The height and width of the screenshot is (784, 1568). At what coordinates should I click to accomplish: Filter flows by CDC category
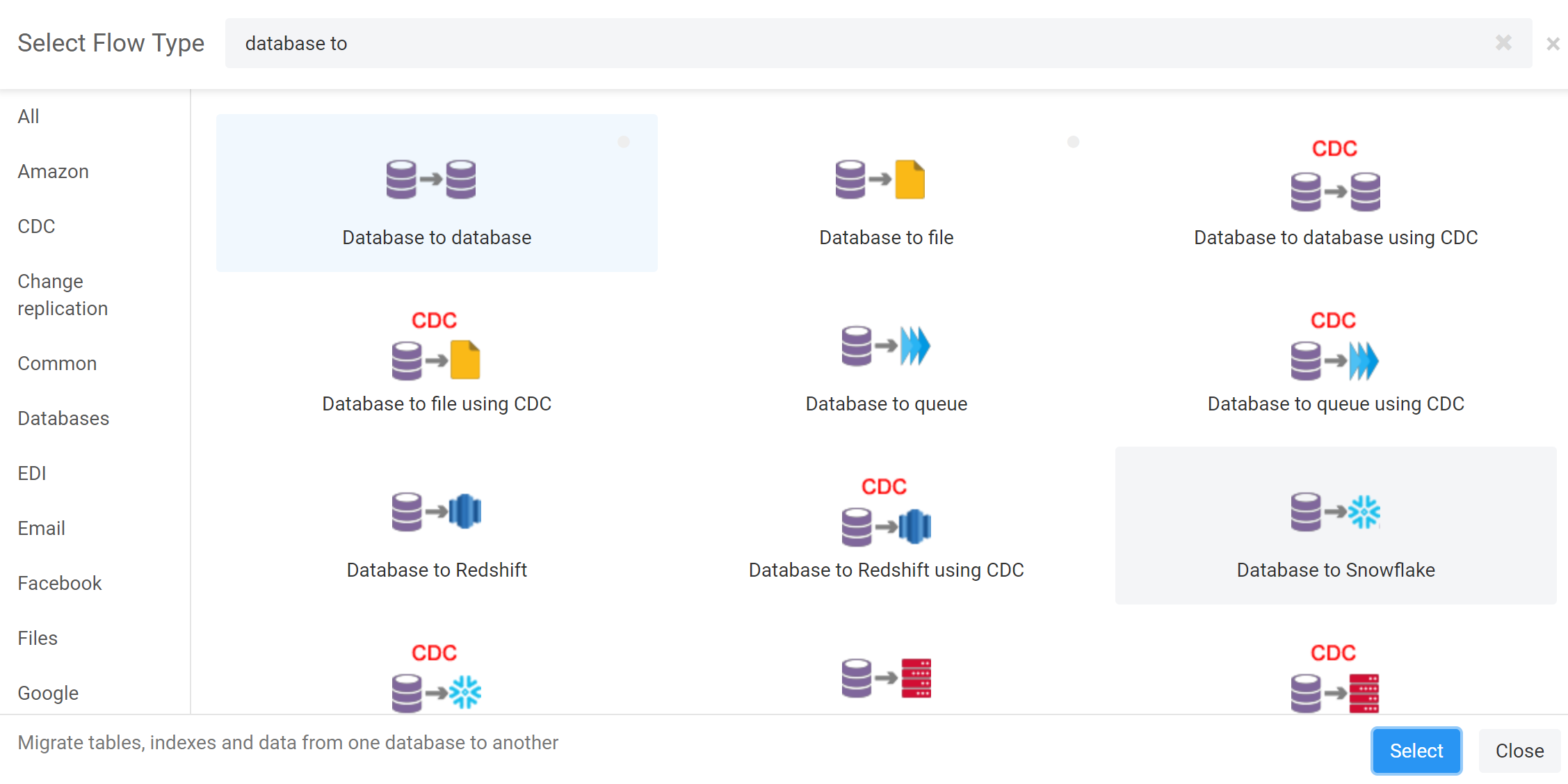click(36, 226)
